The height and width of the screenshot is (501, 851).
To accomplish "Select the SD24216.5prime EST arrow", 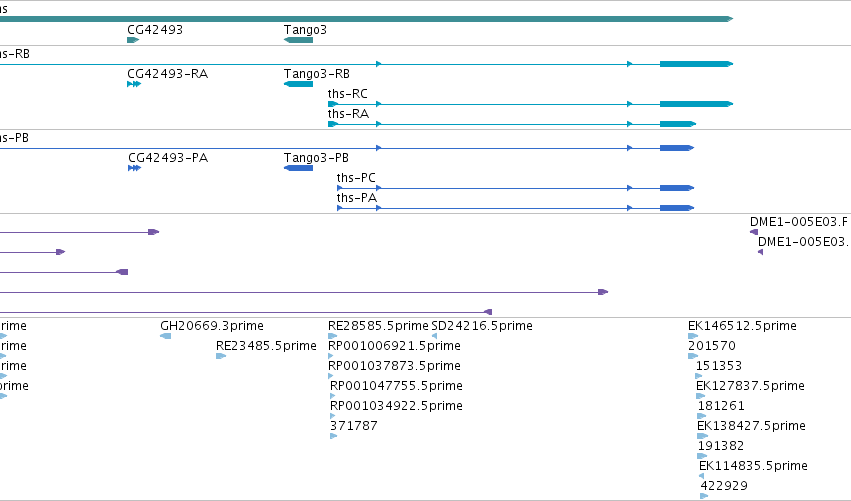I will pyautogui.click(x=434, y=336).
